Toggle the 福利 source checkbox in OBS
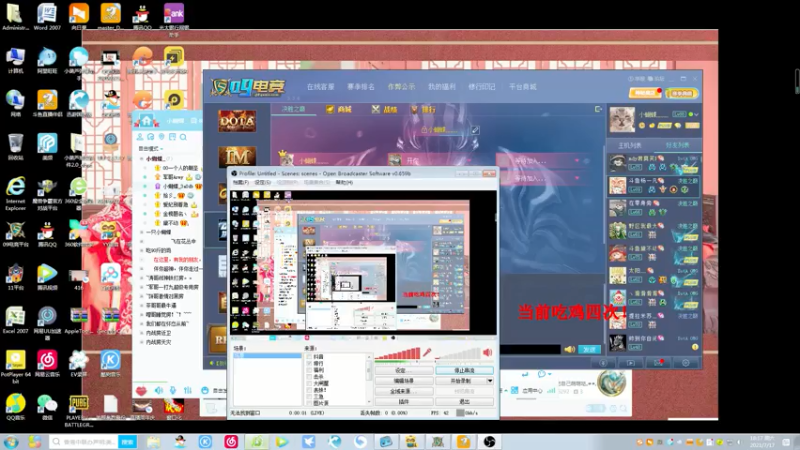Image resolution: width=800 pixels, height=450 pixels. [309, 370]
